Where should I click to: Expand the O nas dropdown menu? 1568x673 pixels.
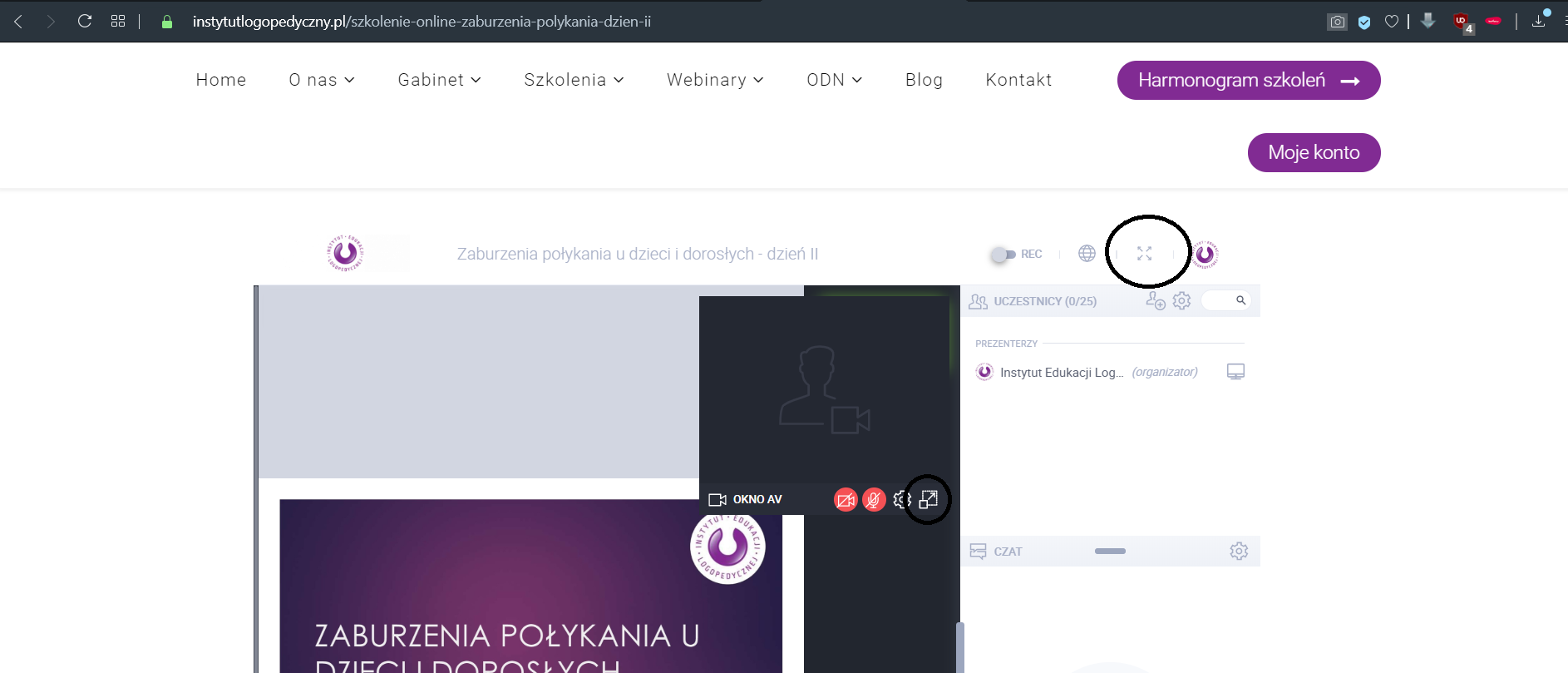pyautogui.click(x=322, y=80)
